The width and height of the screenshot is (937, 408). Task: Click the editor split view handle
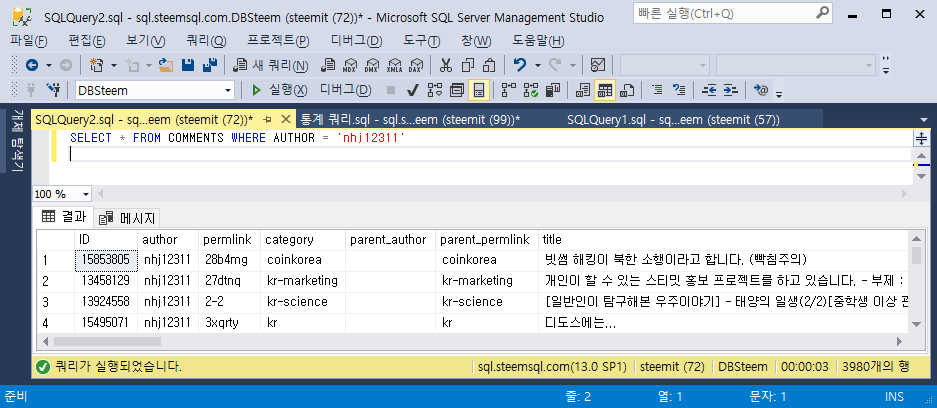pyautogui.click(x=921, y=139)
